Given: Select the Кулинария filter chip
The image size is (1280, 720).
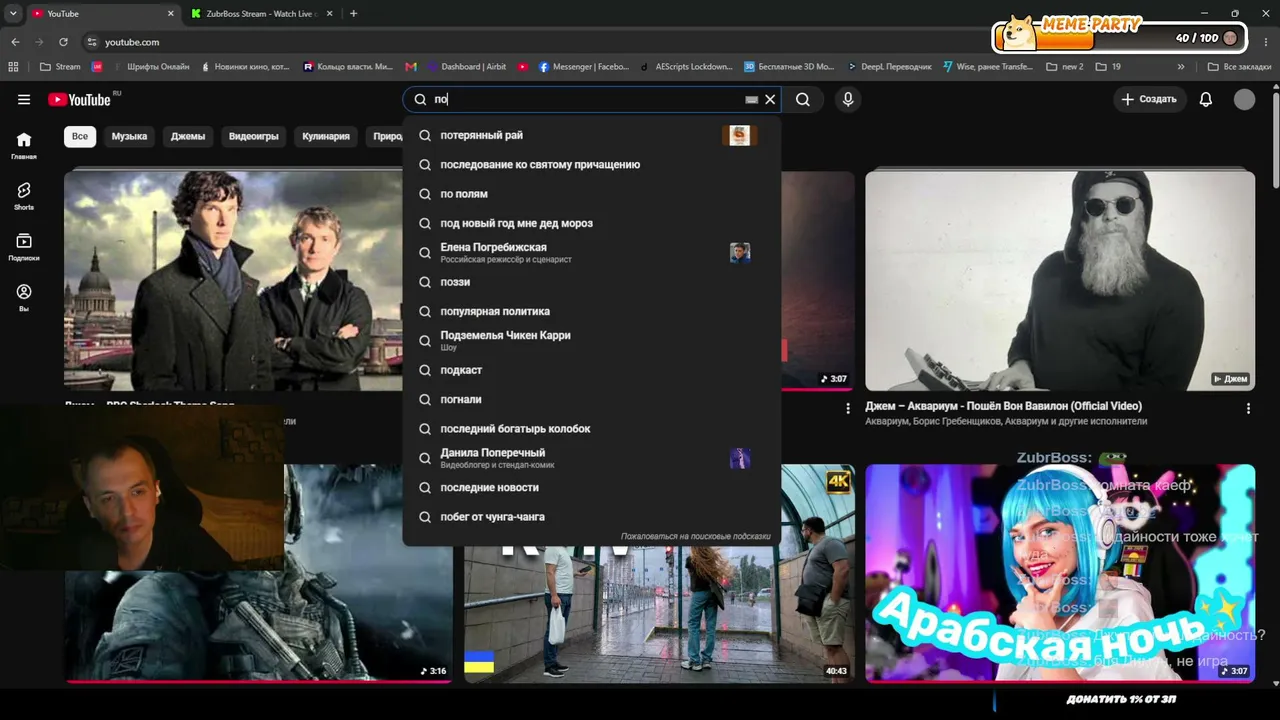Looking at the screenshot, I should [x=326, y=136].
